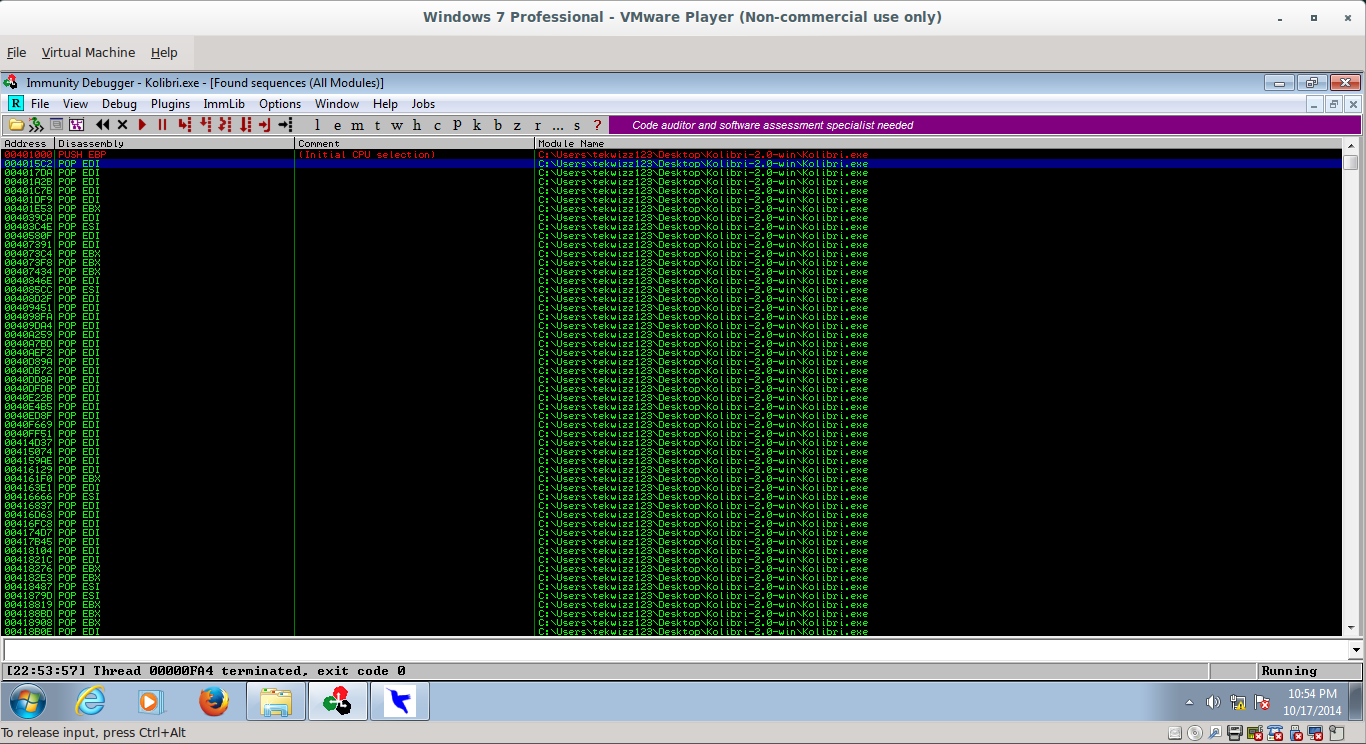Open the command box dropdown arrow
The image size is (1366, 744).
pyautogui.click(x=1355, y=650)
